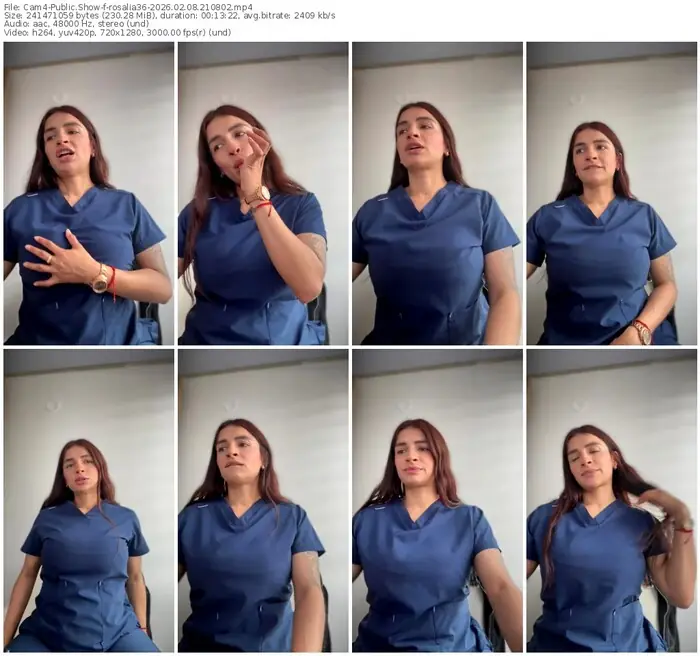700x656 pixels.
Task: Select the 230.28 MiB size text
Action: (x=131, y=15)
